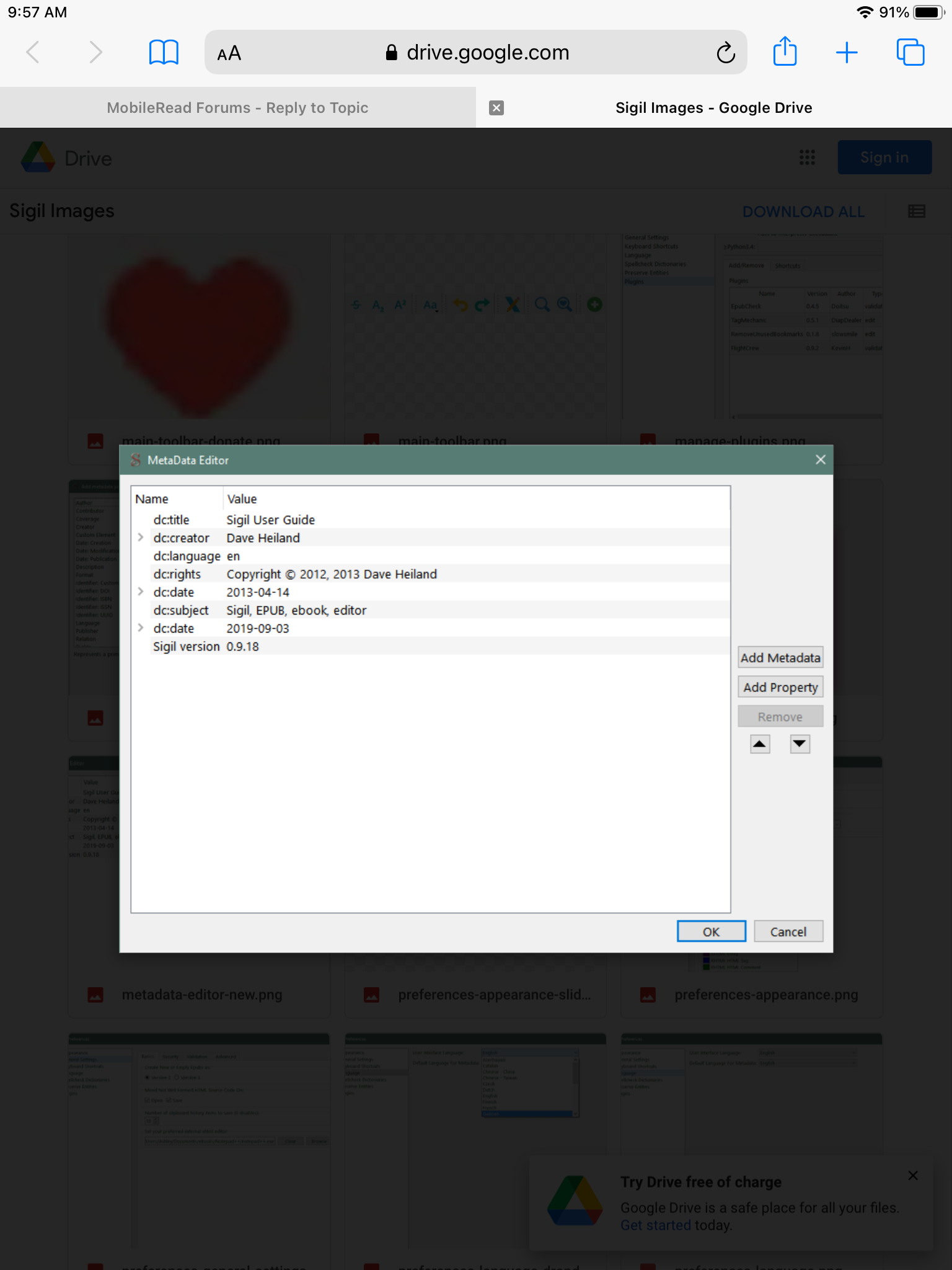Click image icon beside preferences-appearance.png
The width and height of the screenshot is (952, 1270).
[x=648, y=995]
